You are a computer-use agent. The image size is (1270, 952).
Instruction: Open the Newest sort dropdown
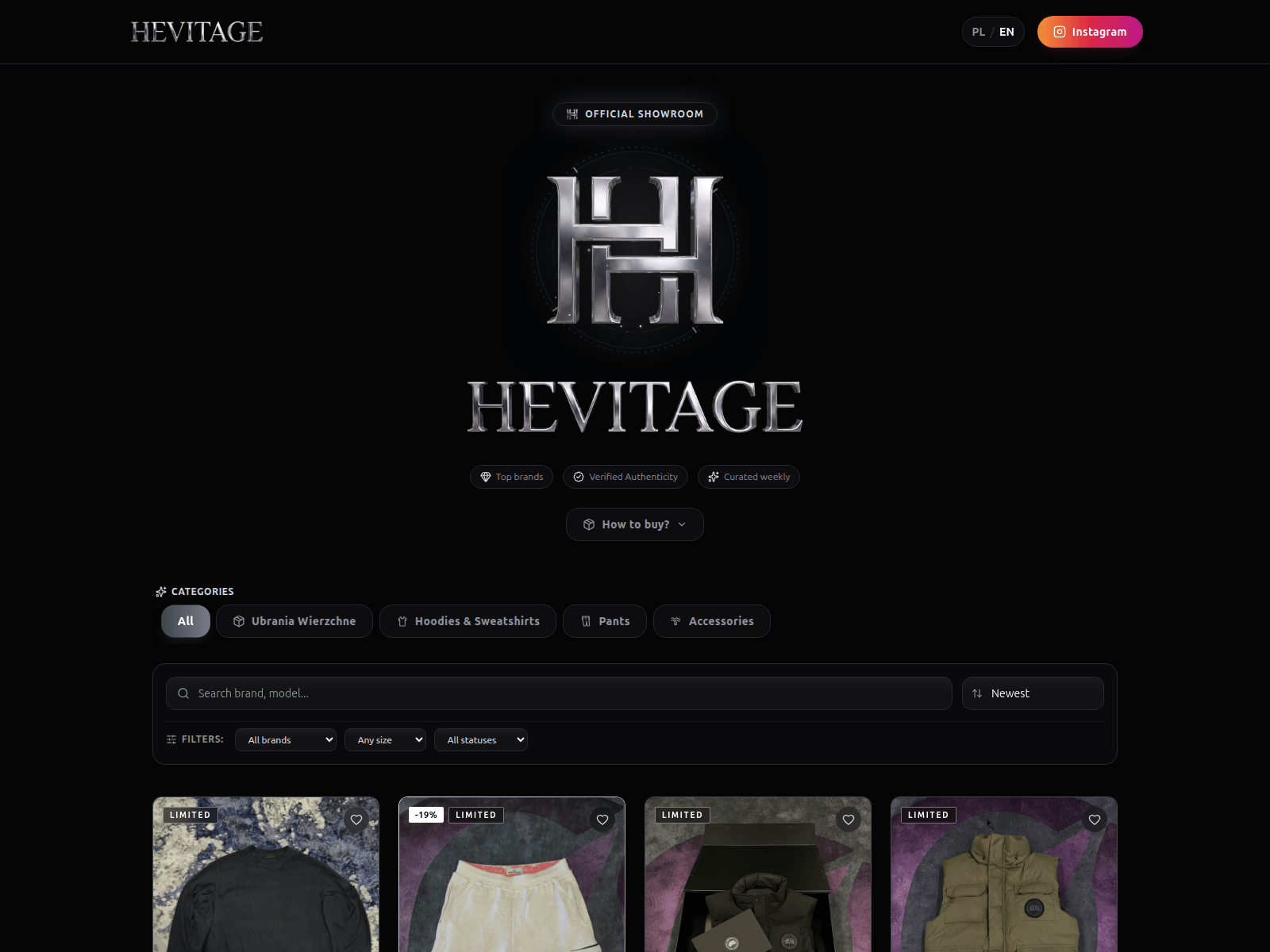(1033, 693)
